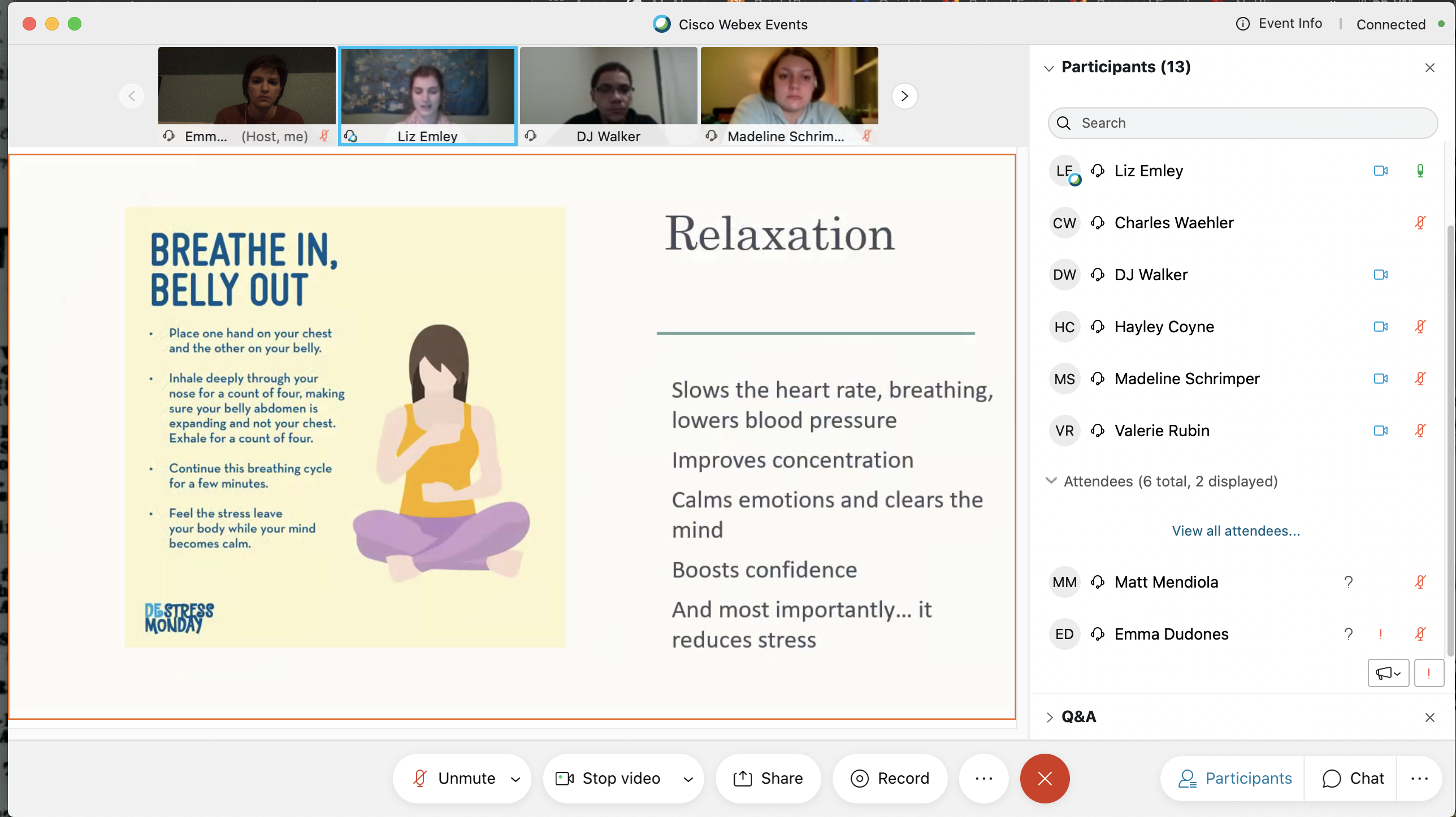Unmute Matt Mendiola's microphone
The image size is (1456, 817).
coord(1420,582)
